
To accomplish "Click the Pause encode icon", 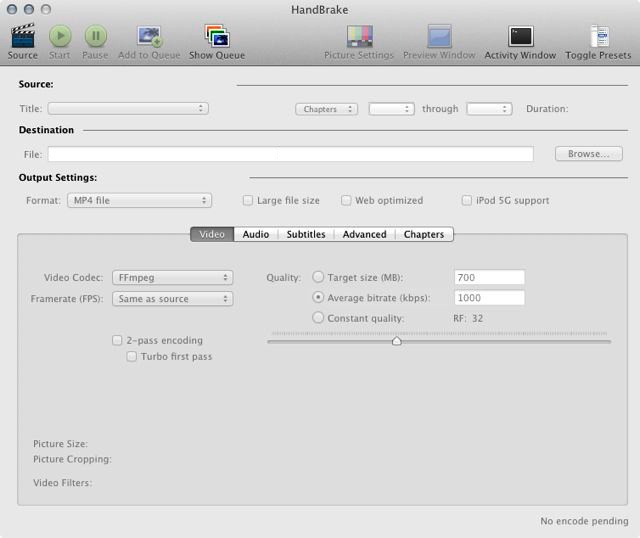I will [x=96, y=36].
